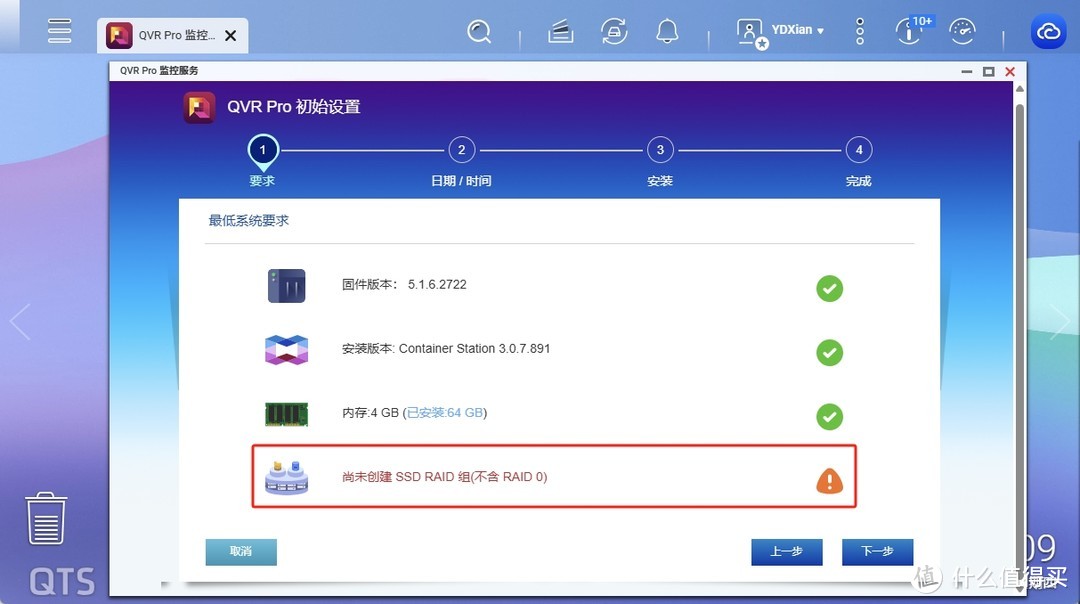Open the resource monitor with 10+ badge
Image resolution: width=1080 pixels, height=604 pixels.
tap(909, 31)
